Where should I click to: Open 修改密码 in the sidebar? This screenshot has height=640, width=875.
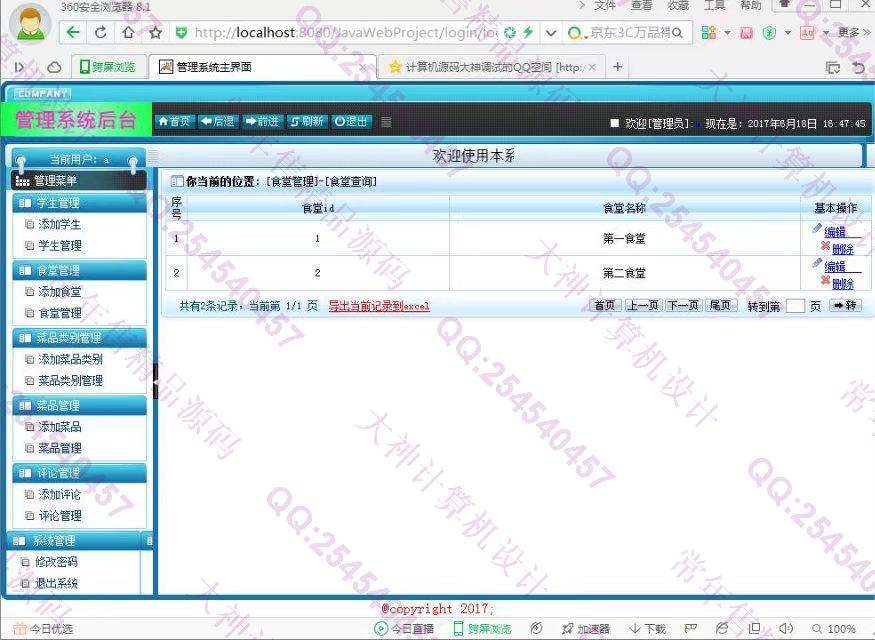pos(56,562)
